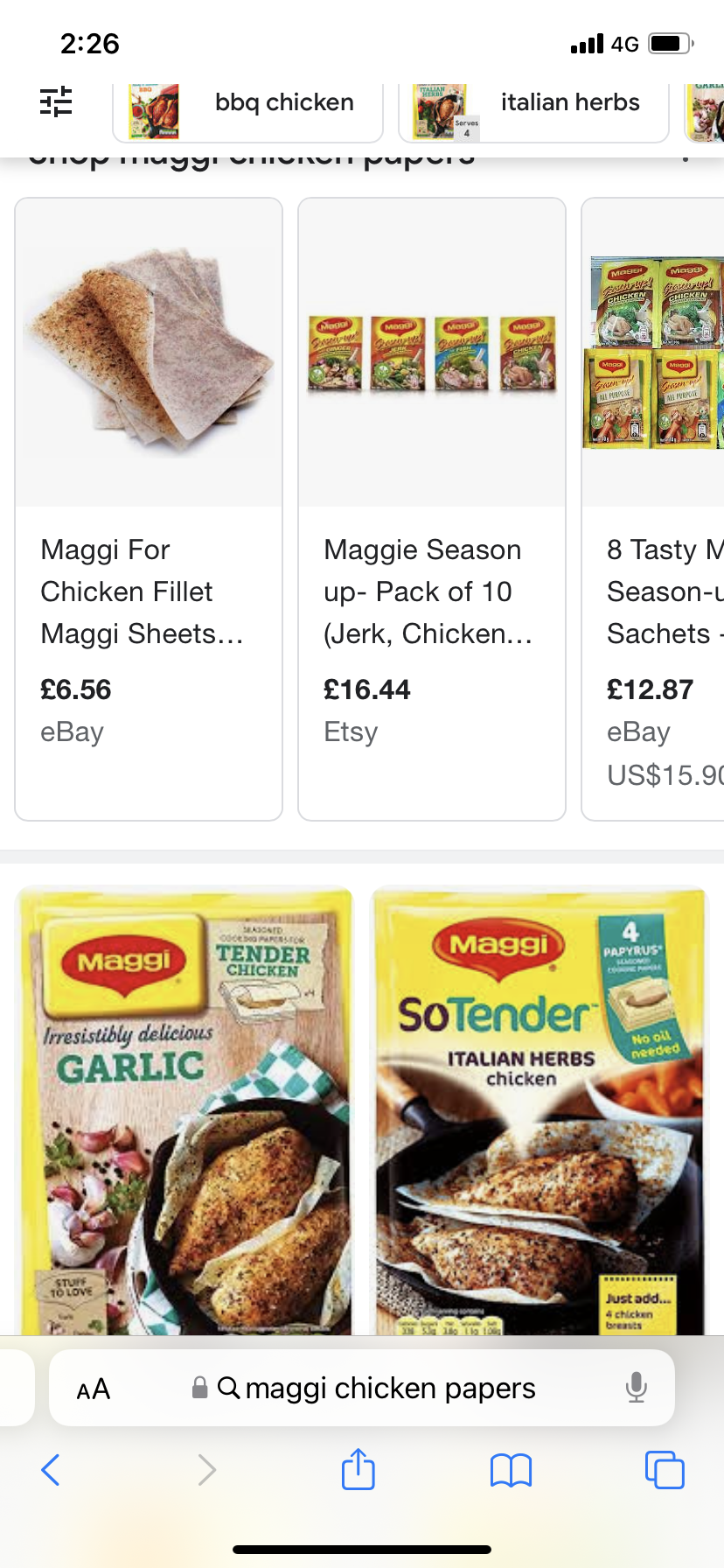The width and height of the screenshot is (724, 1568).
Task: Open the share sheet icon
Action: 359,1469
